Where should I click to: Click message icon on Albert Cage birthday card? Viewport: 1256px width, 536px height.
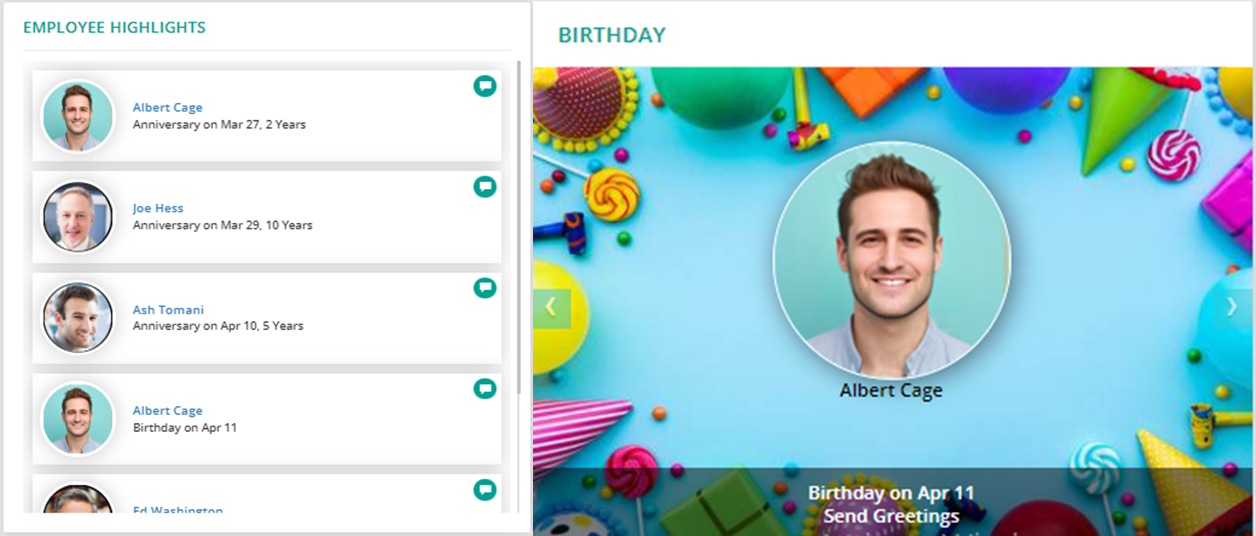(485, 389)
